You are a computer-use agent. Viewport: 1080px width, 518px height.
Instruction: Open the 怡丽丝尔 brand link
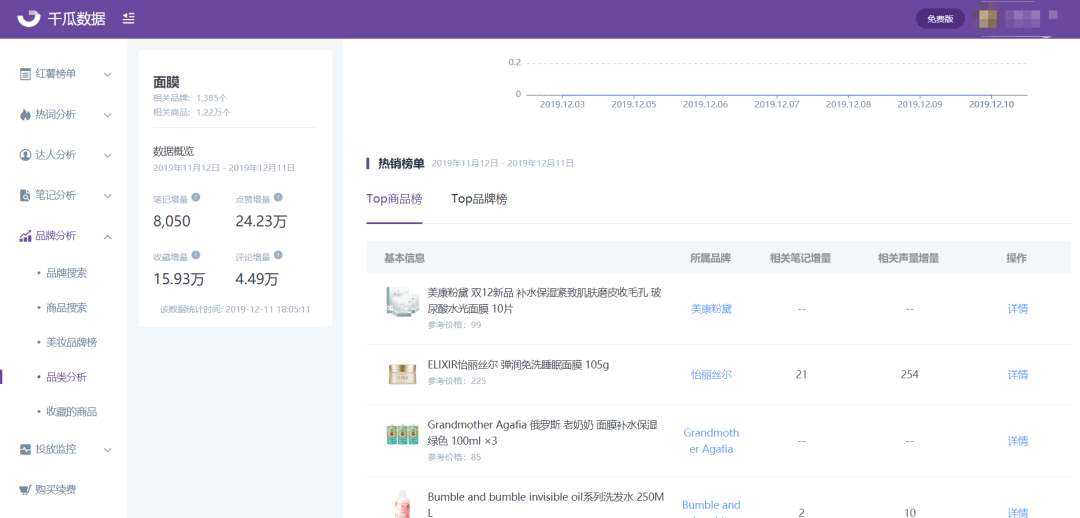click(712, 375)
